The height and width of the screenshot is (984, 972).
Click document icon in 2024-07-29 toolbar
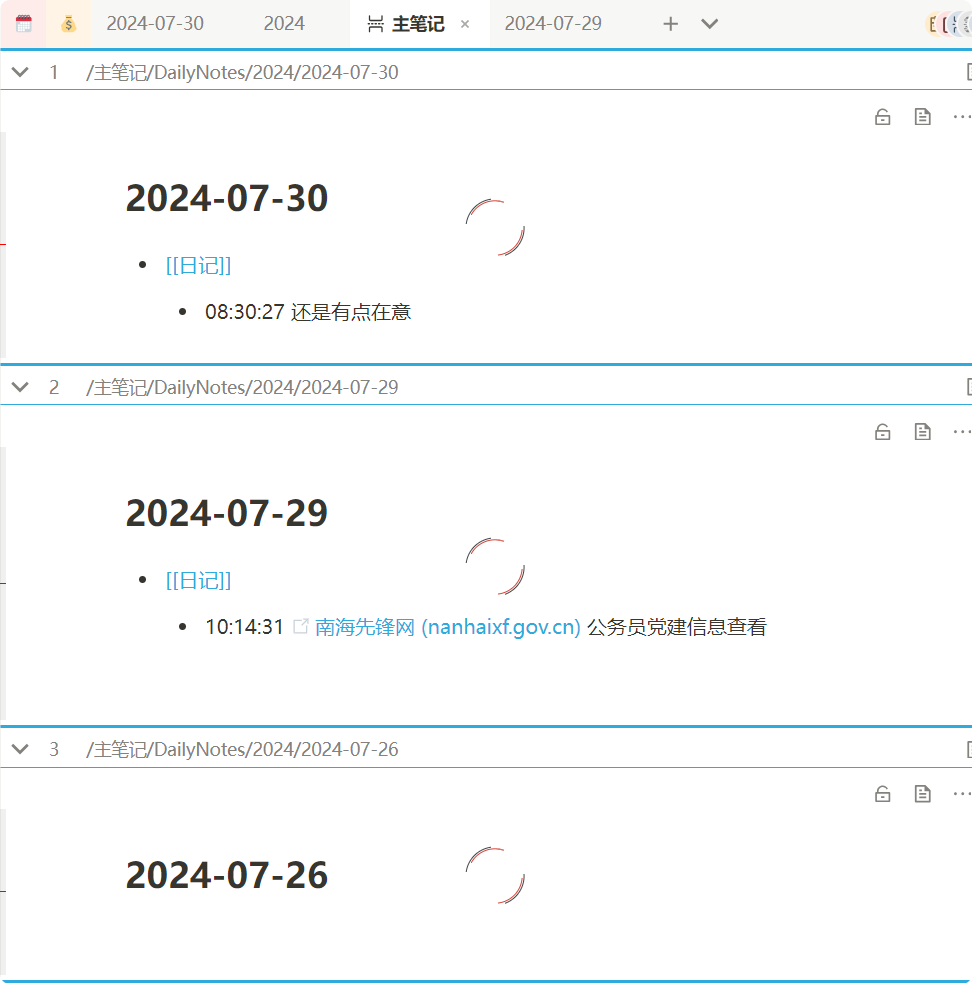click(x=922, y=432)
